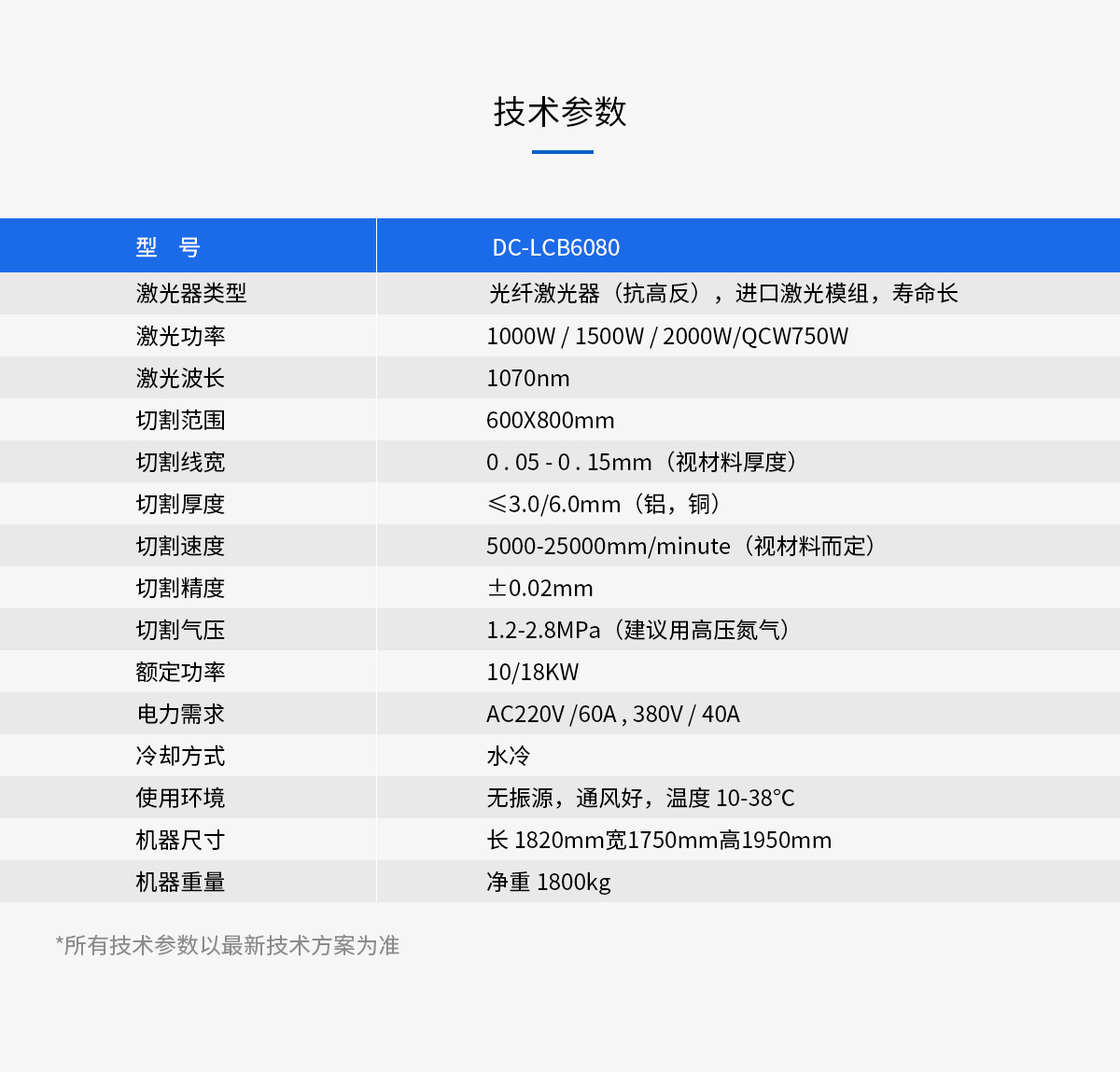Select the 激光功率 row label
Image resolution: width=1120 pixels, height=1072 pixels.
pos(180,336)
